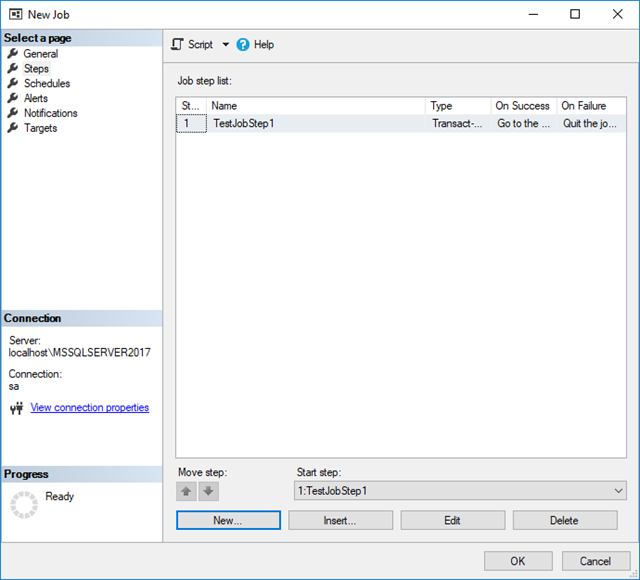
Task: Click the Name column header
Action: 316,106
